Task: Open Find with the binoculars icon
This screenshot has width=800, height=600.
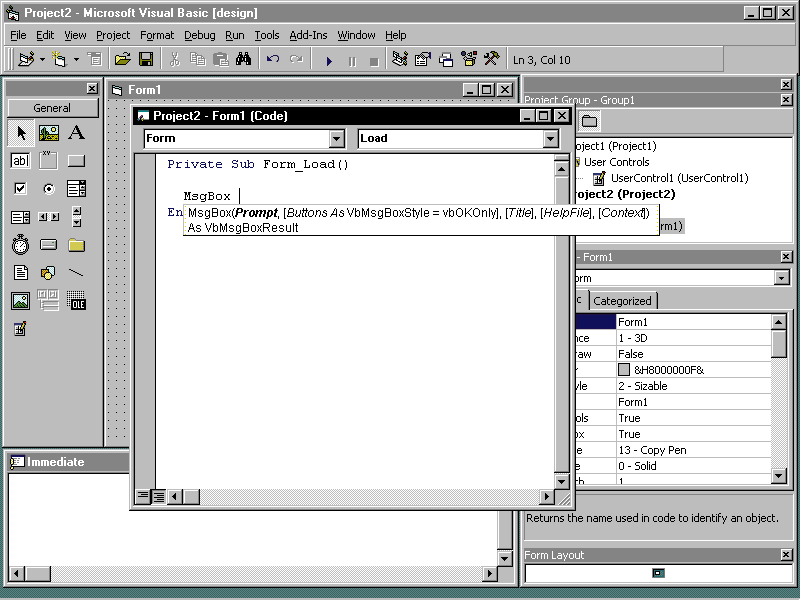Action: 243,60
